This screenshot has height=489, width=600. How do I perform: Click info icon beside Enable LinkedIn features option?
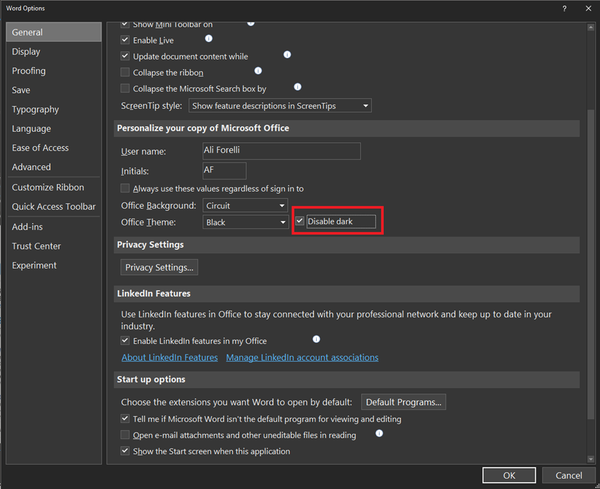tap(317, 340)
